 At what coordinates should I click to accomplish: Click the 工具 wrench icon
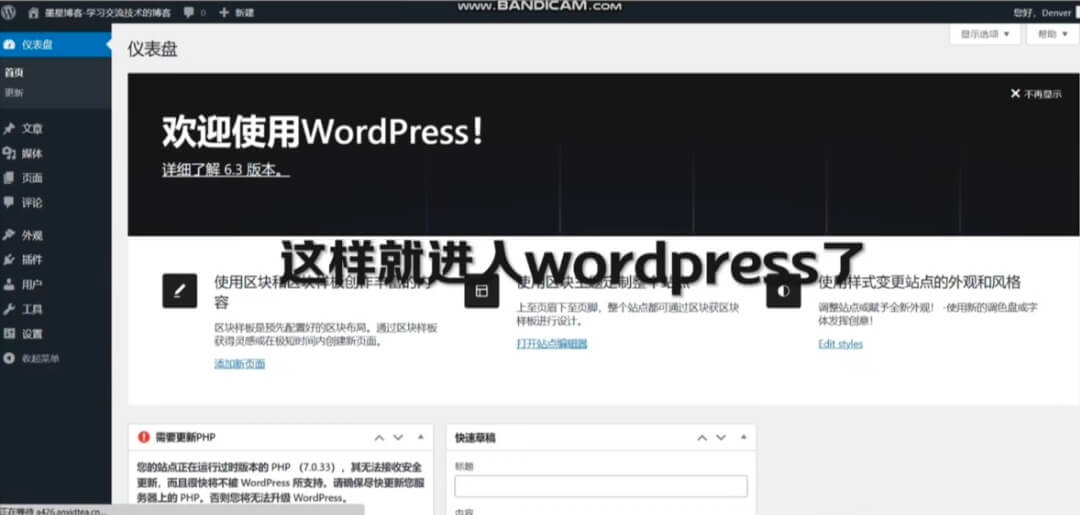9,309
